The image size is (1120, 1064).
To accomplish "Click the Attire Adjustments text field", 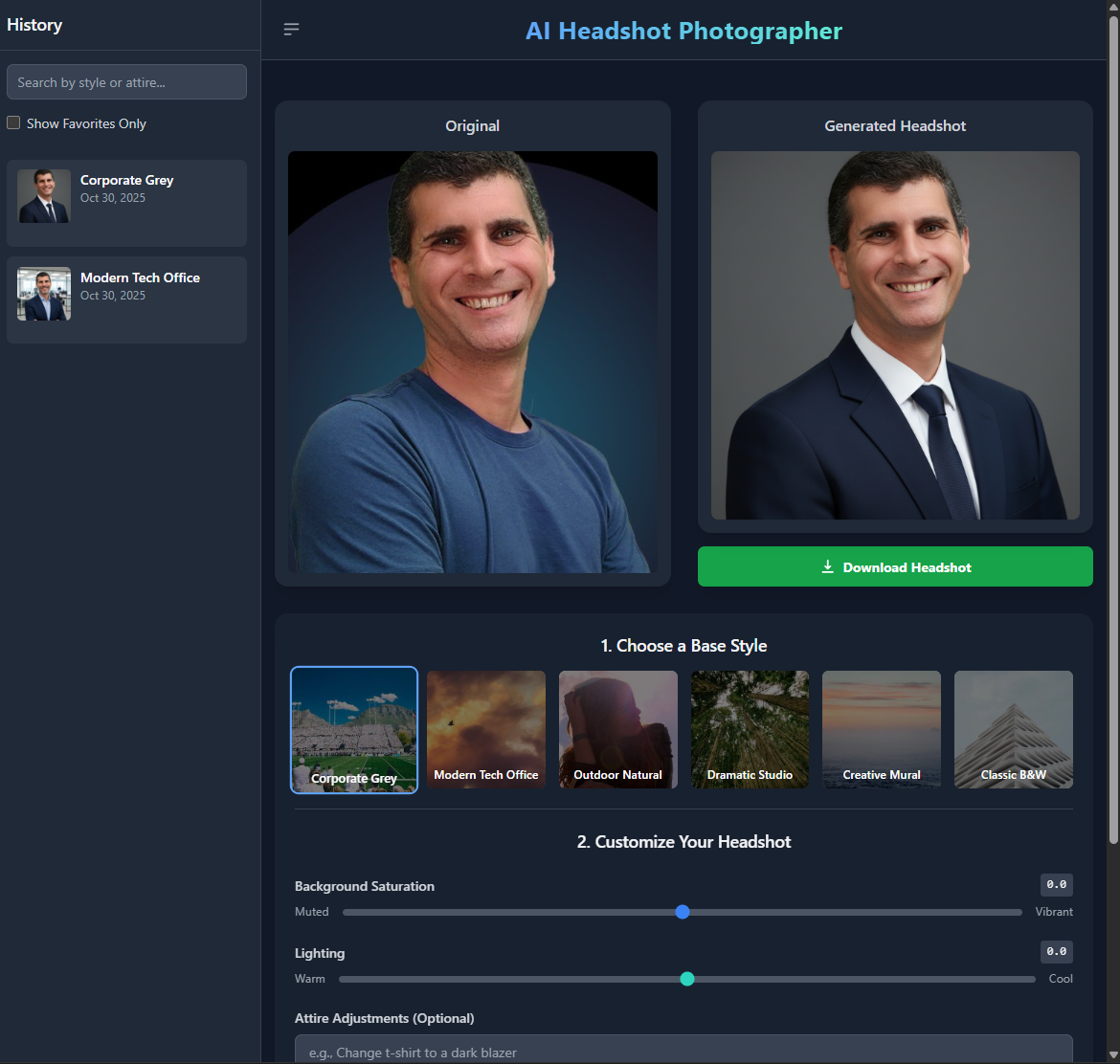I will tap(683, 1050).
